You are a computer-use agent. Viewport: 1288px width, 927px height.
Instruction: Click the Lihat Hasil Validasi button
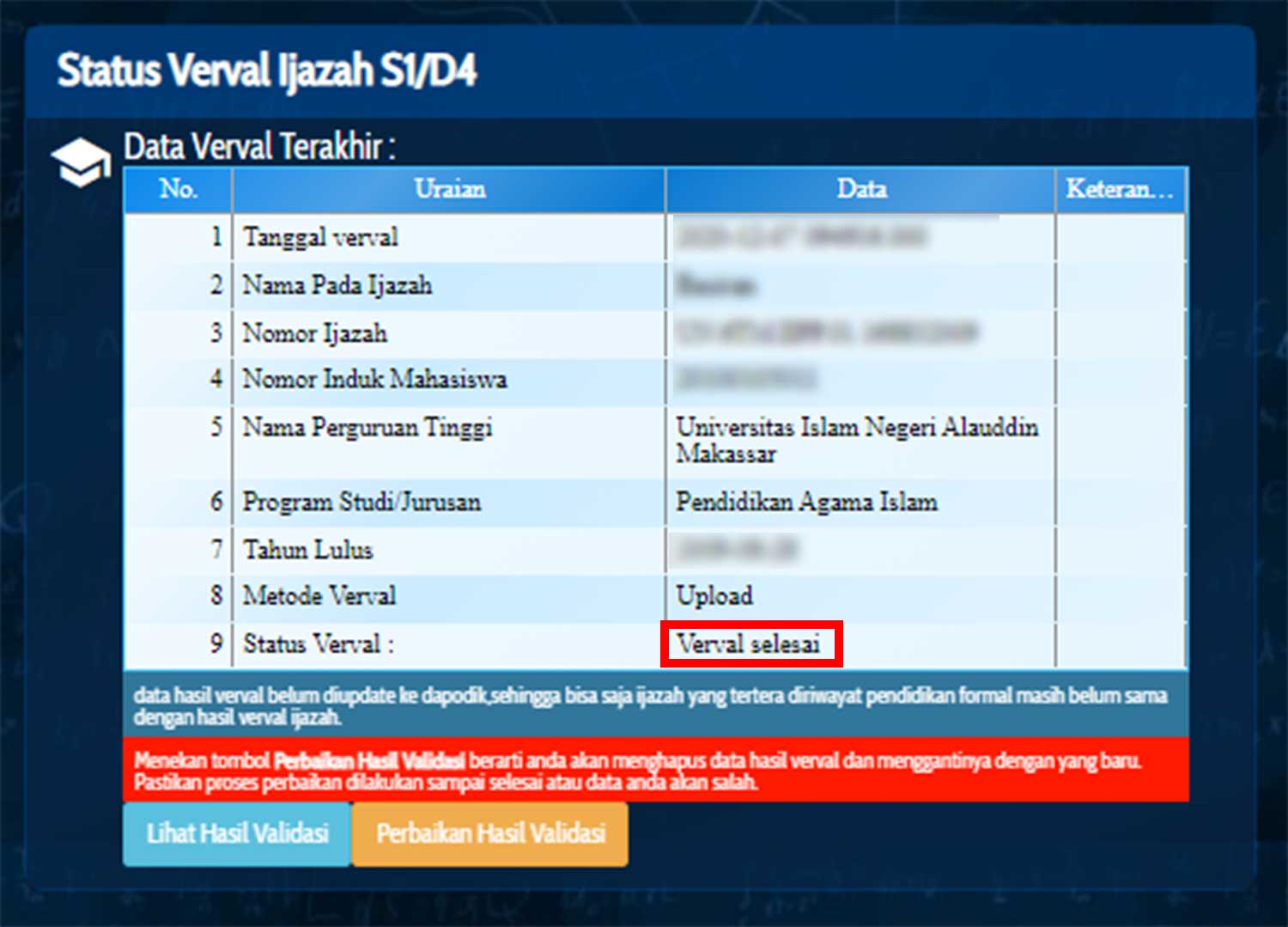click(237, 833)
